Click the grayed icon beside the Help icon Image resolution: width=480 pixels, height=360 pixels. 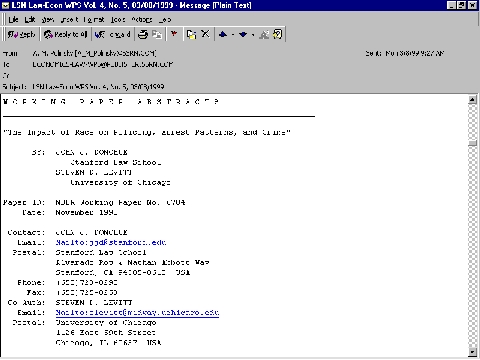click(x=264, y=34)
